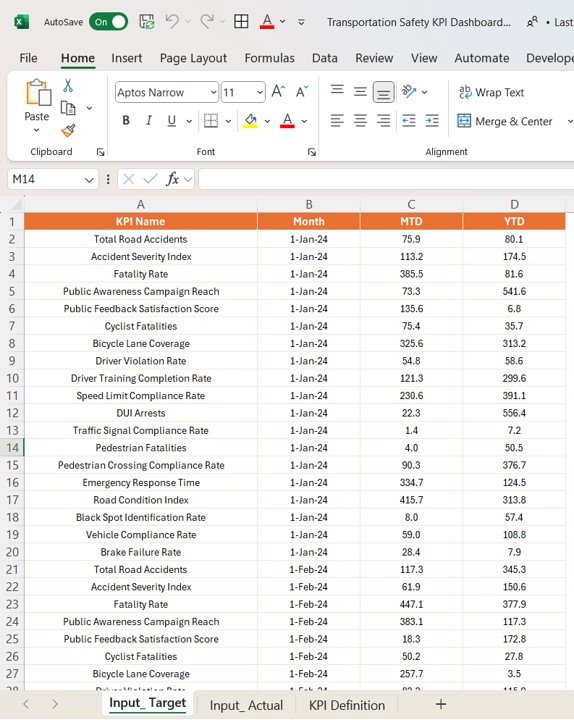Align text left icon

337,121
